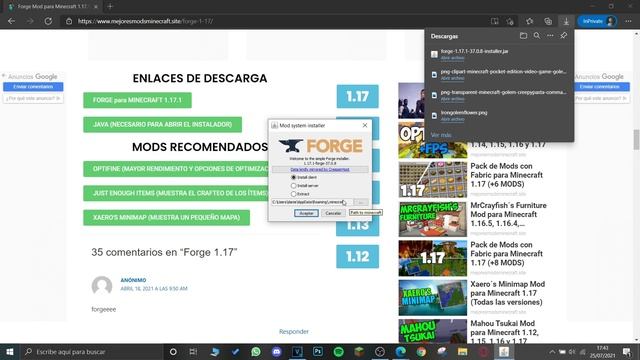Click the downloads toolbar icon
The image size is (640, 360).
[x=566, y=21]
